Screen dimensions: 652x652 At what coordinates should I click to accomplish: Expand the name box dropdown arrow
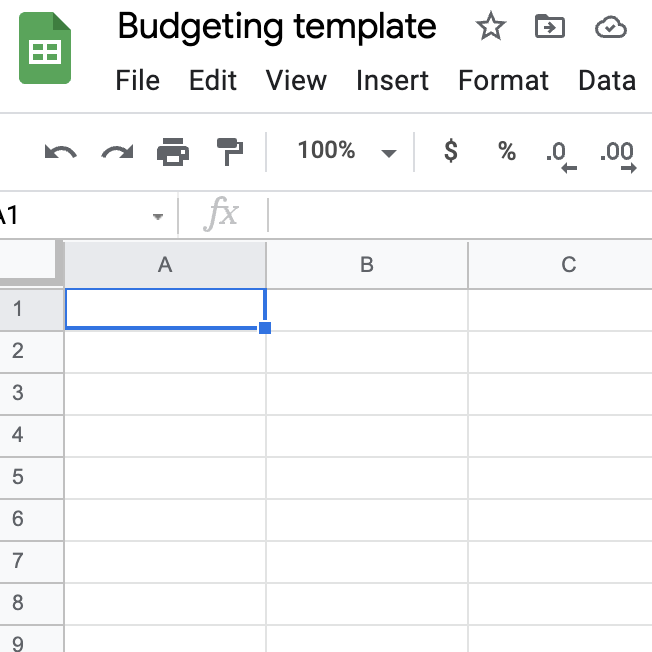[x=157, y=216]
